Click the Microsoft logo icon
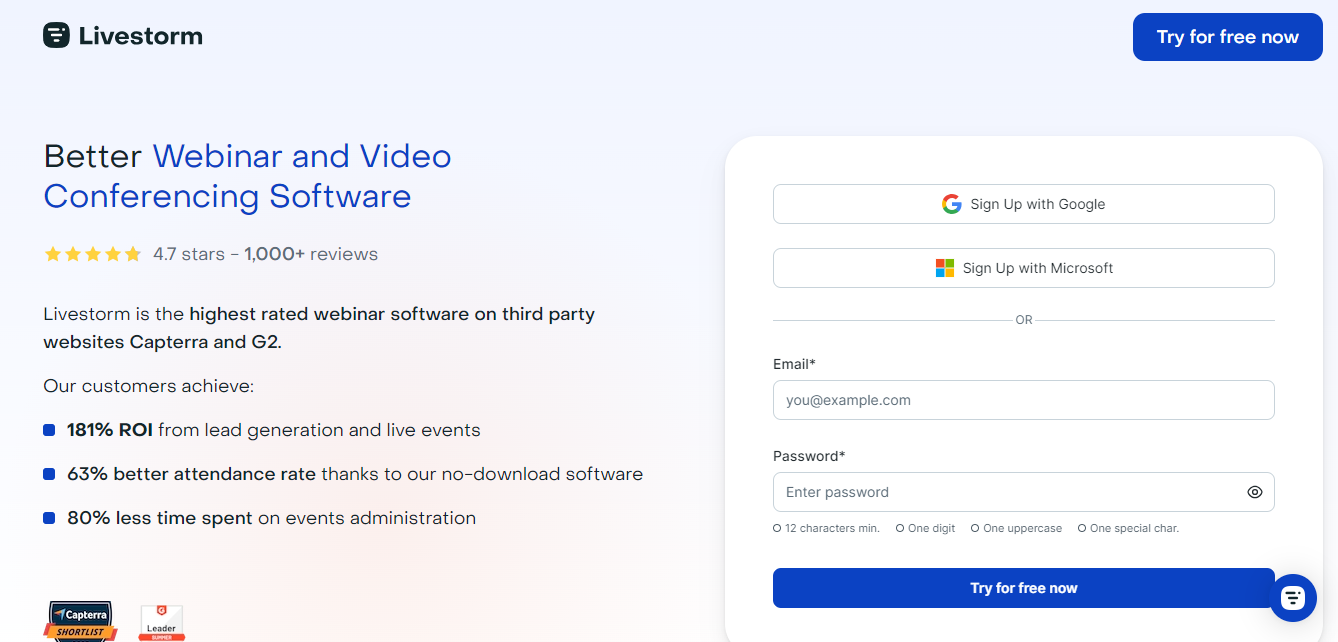Screen dimensions: 1338x642 point(944,268)
